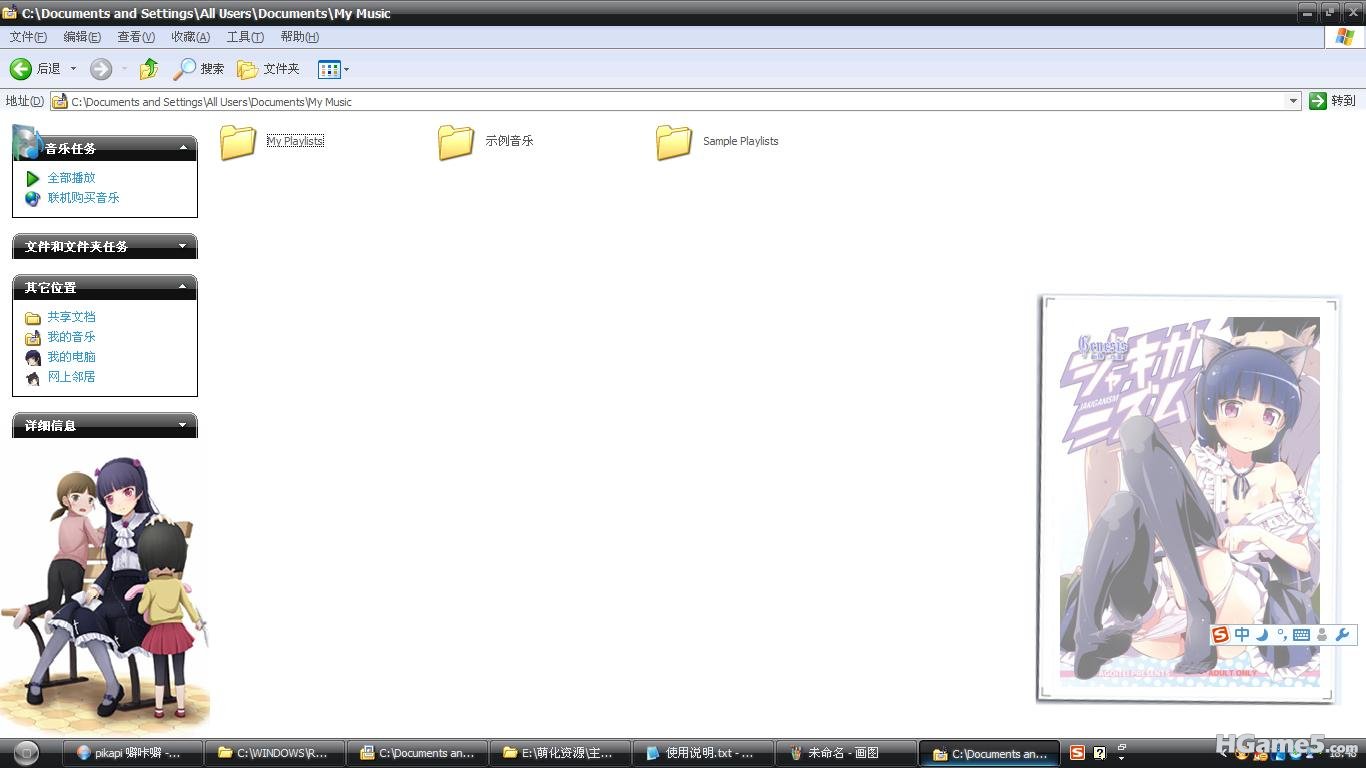The image size is (1366, 768).
Task: Click the green Back arrow button
Action: pyautogui.click(x=21, y=69)
